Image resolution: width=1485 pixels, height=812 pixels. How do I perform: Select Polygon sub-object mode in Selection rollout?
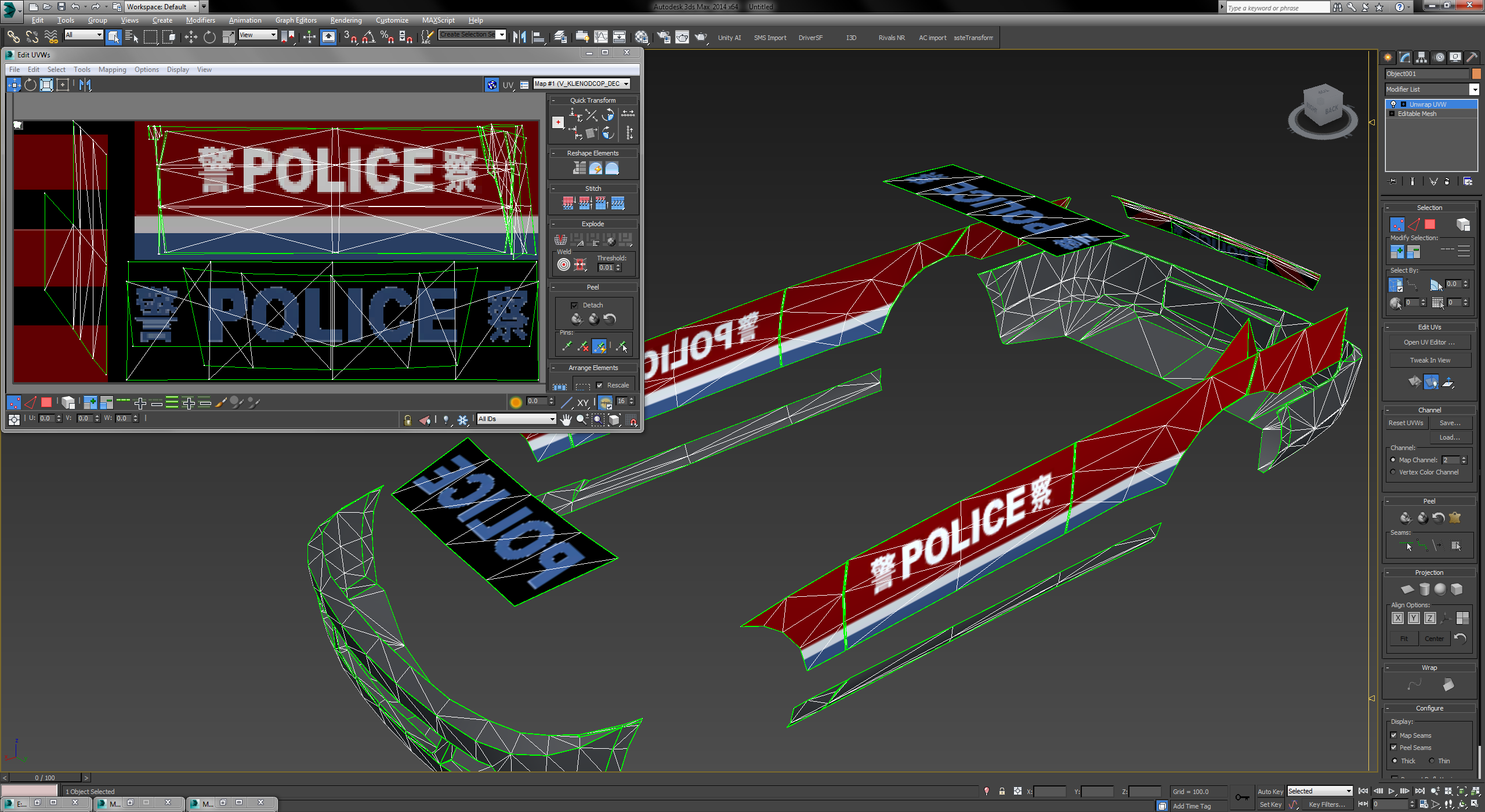[1430, 224]
